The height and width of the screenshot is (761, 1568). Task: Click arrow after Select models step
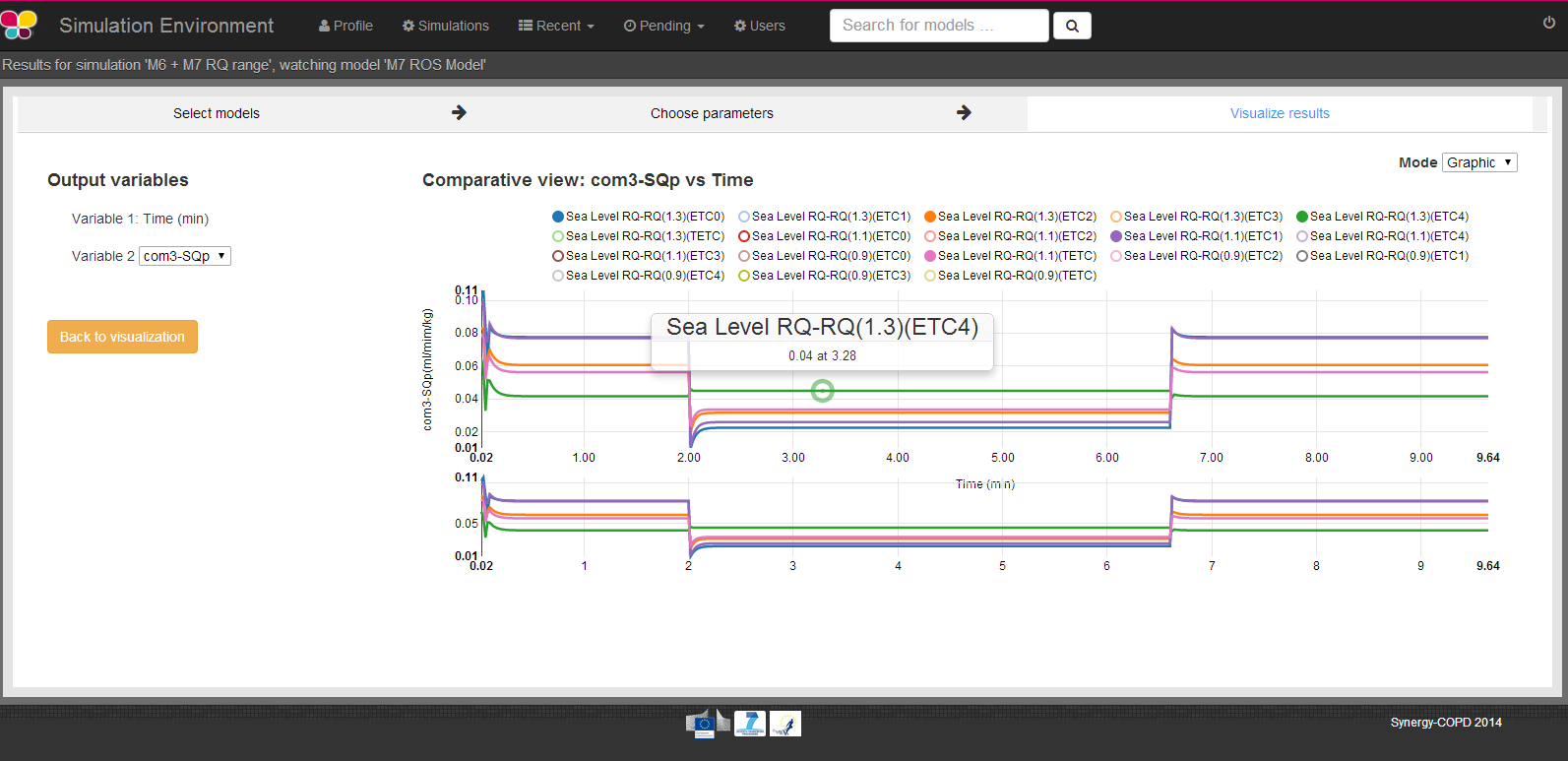459,113
